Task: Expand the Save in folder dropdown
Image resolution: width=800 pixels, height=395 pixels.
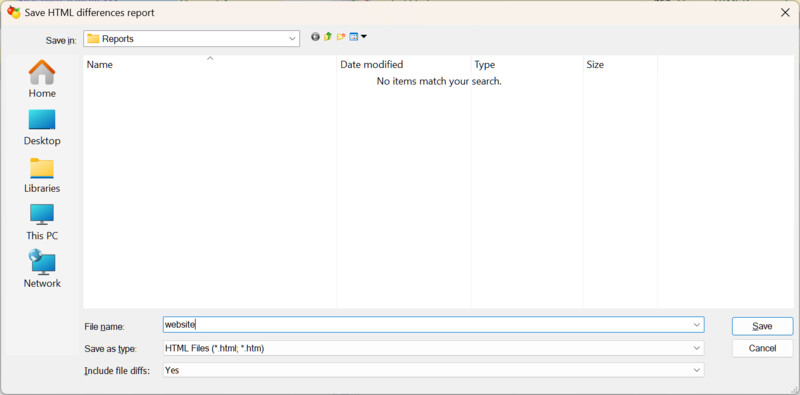Action: click(x=292, y=39)
